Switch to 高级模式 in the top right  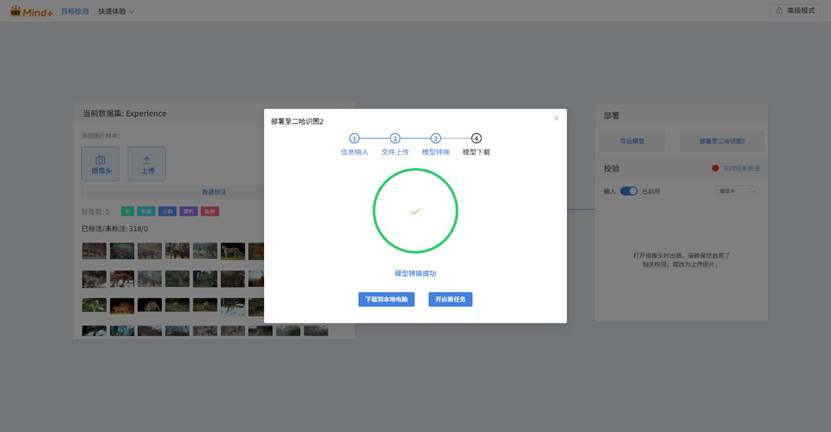pos(798,11)
